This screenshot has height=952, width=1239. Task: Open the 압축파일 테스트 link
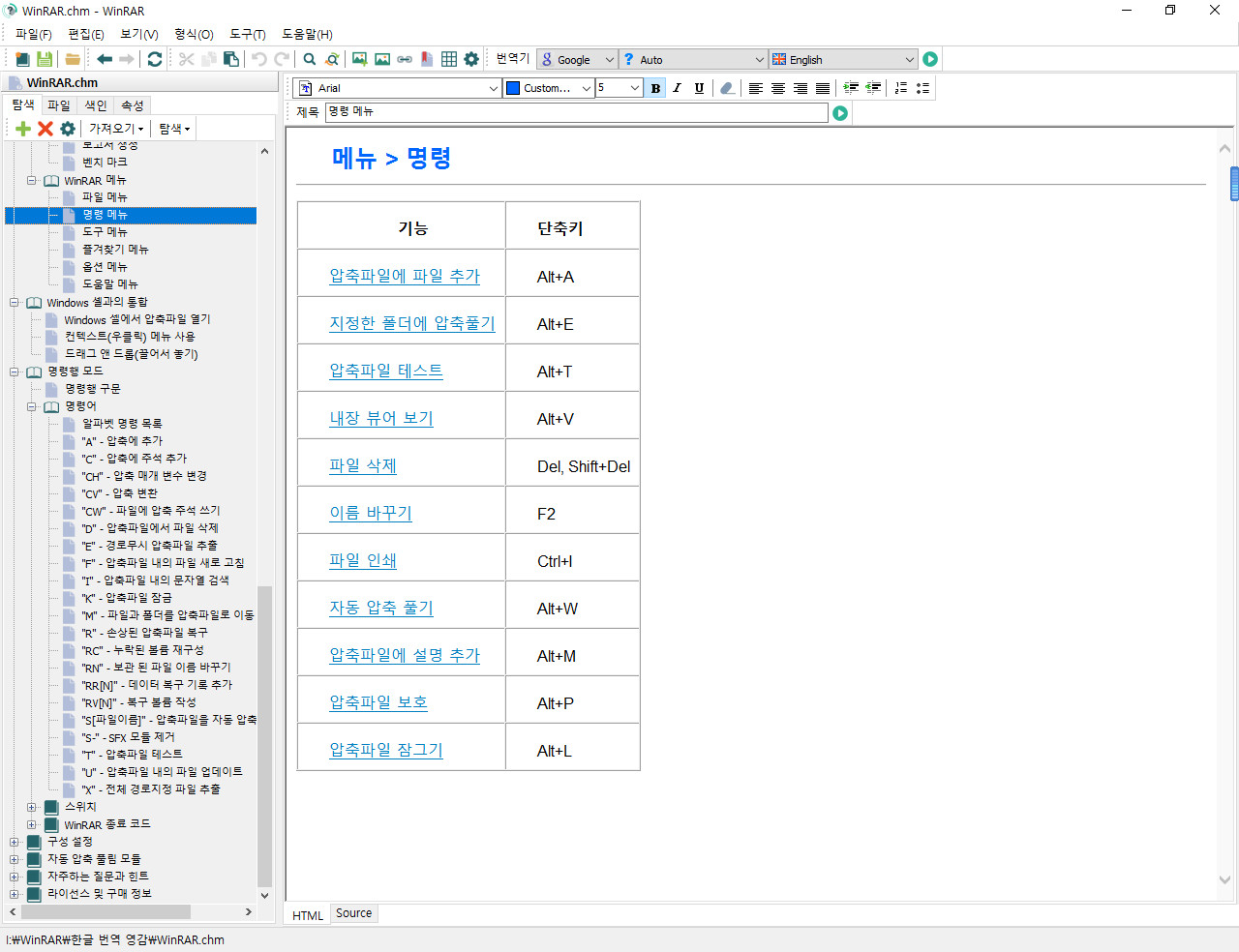[386, 372]
